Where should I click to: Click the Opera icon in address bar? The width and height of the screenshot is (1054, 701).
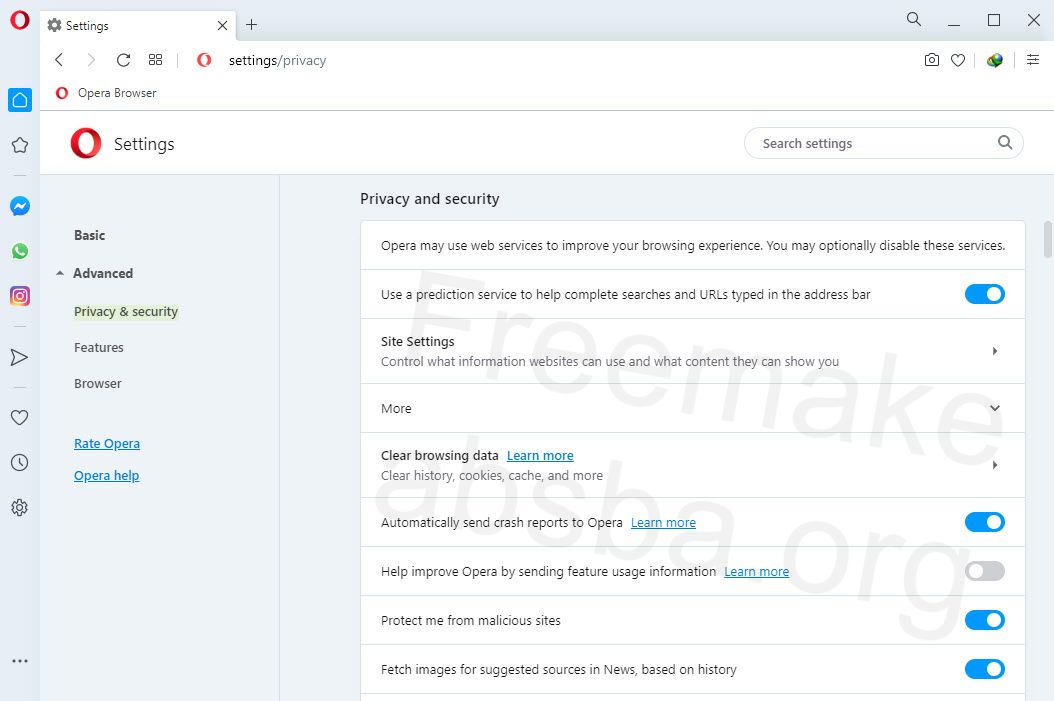click(x=204, y=60)
